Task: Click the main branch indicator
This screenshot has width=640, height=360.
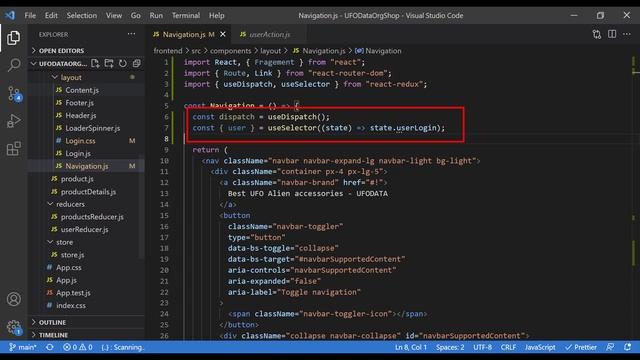Action: pyautogui.click(x=23, y=347)
